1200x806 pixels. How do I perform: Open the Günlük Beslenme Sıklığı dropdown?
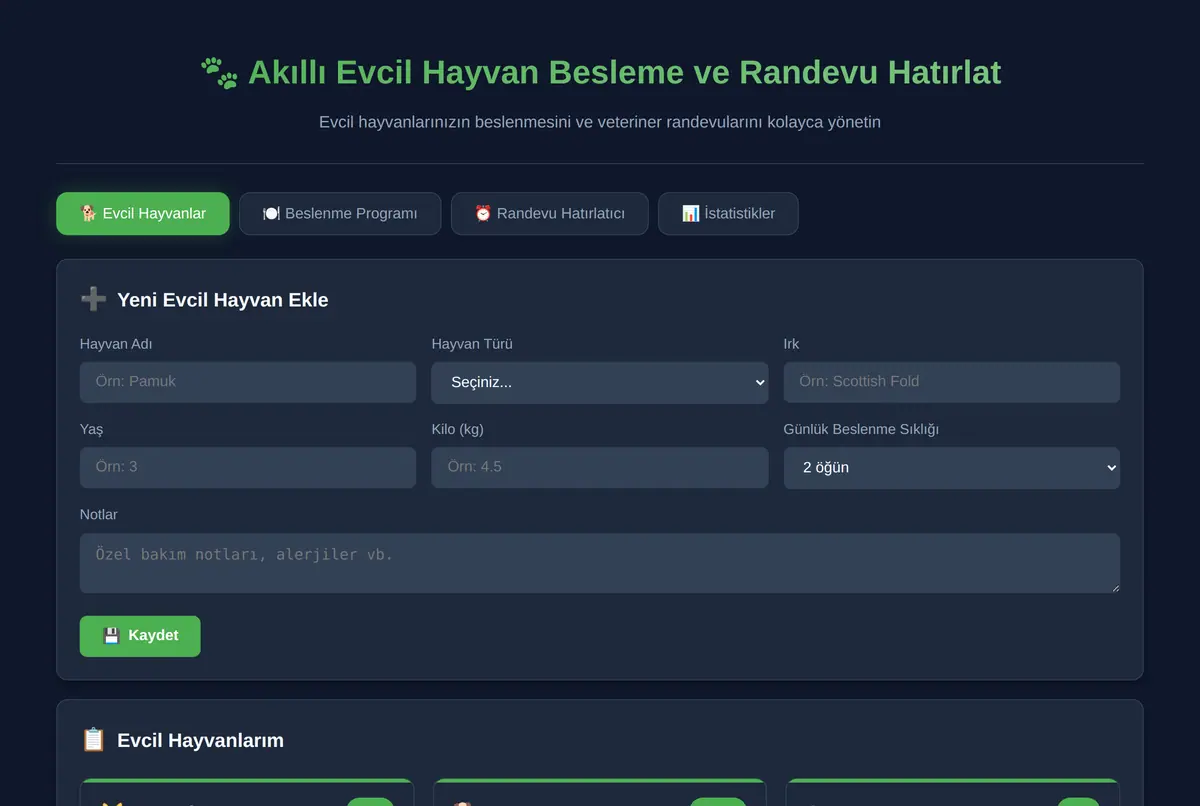[x=952, y=468]
